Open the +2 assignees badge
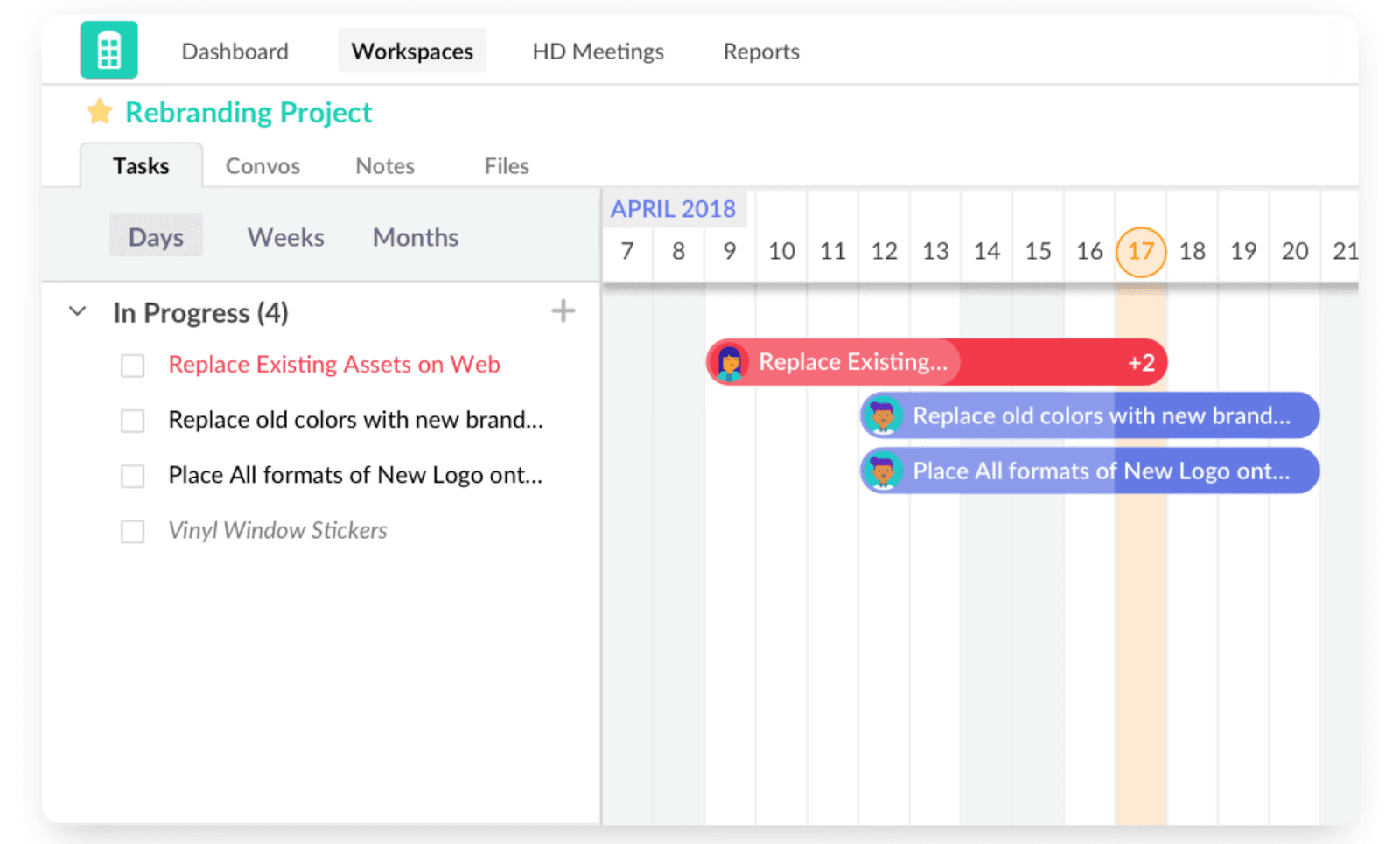Screen dimensions: 1400x844 1141,363
